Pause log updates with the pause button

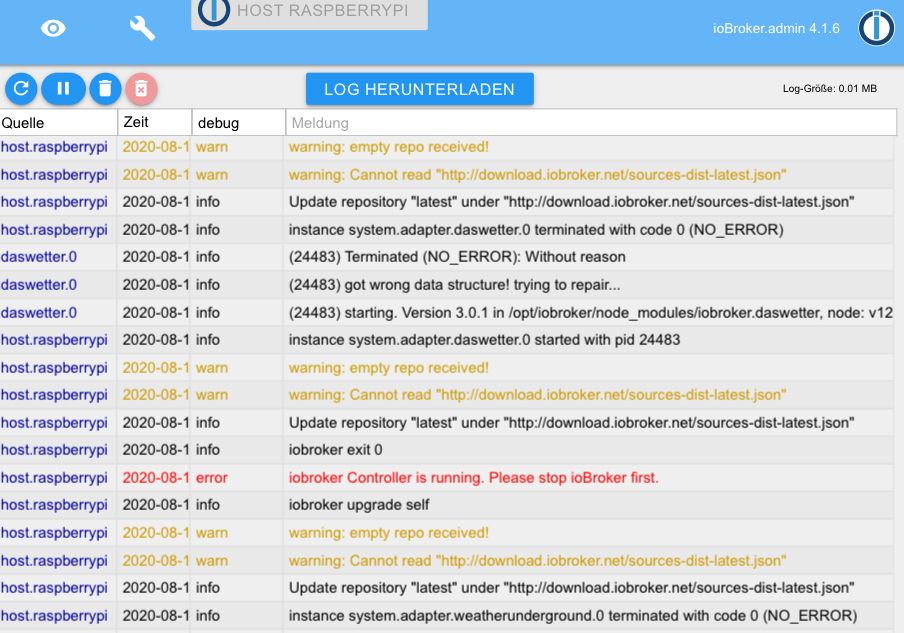pyautogui.click(x=63, y=89)
